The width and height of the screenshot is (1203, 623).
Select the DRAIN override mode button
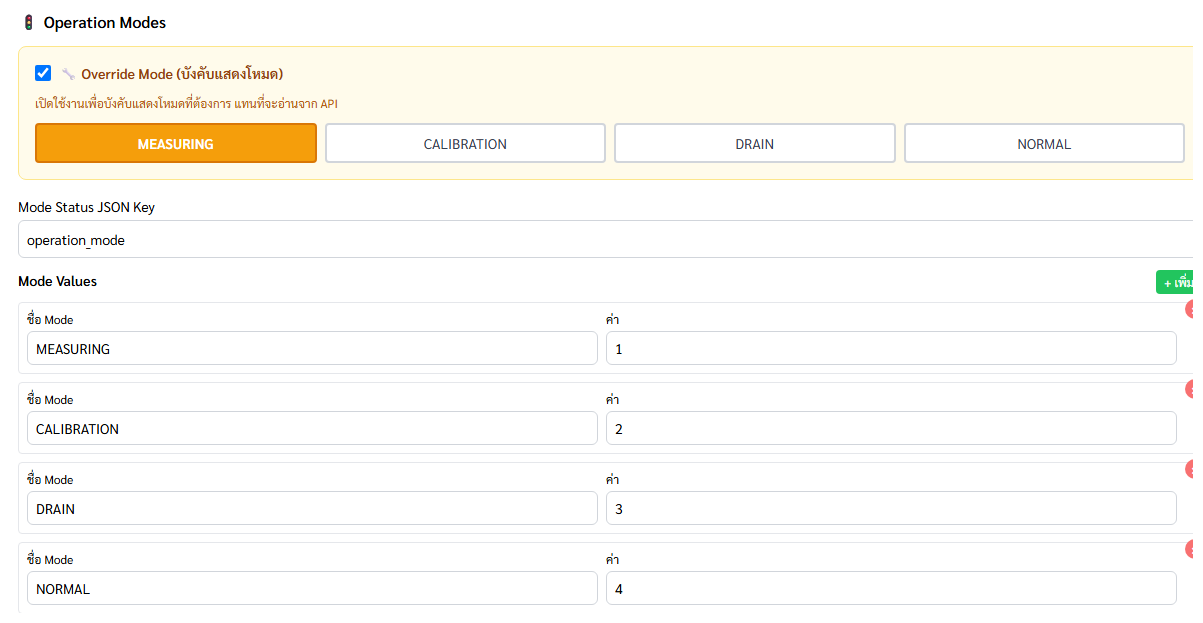755,143
